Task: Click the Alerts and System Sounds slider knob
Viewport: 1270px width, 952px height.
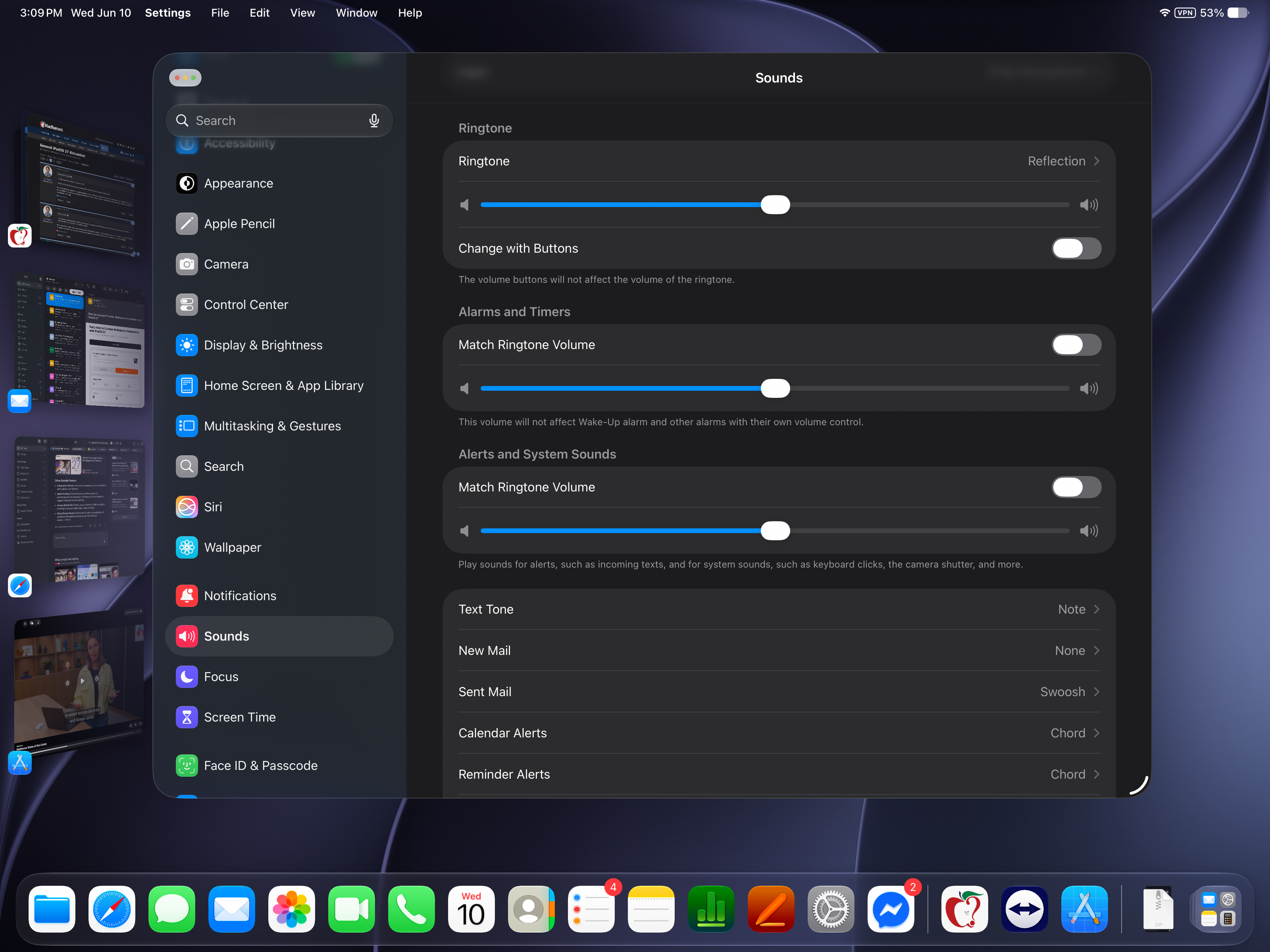Action: [x=775, y=531]
